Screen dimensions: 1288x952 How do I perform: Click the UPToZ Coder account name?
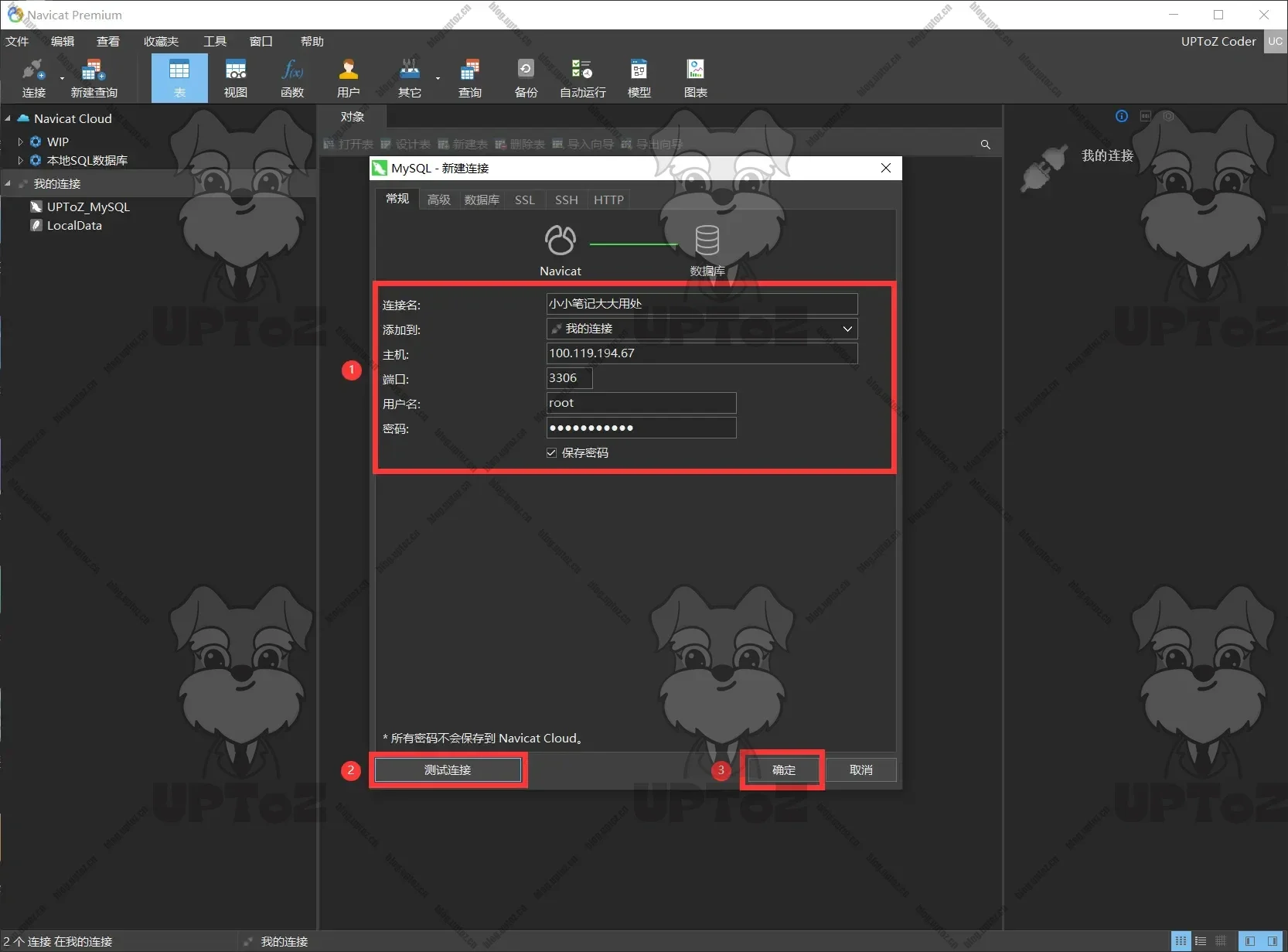click(x=1218, y=42)
